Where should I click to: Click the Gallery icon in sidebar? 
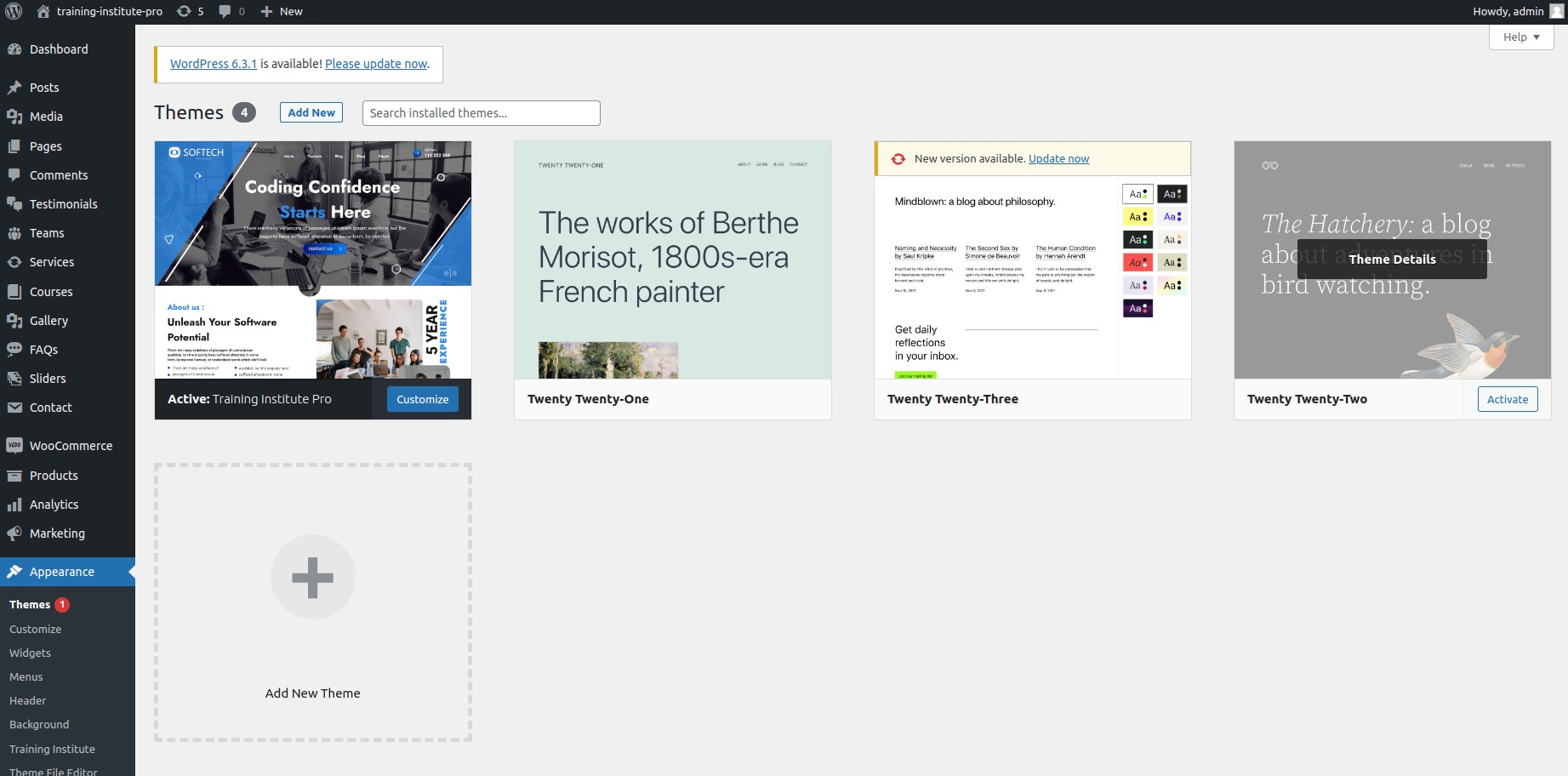point(14,321)
